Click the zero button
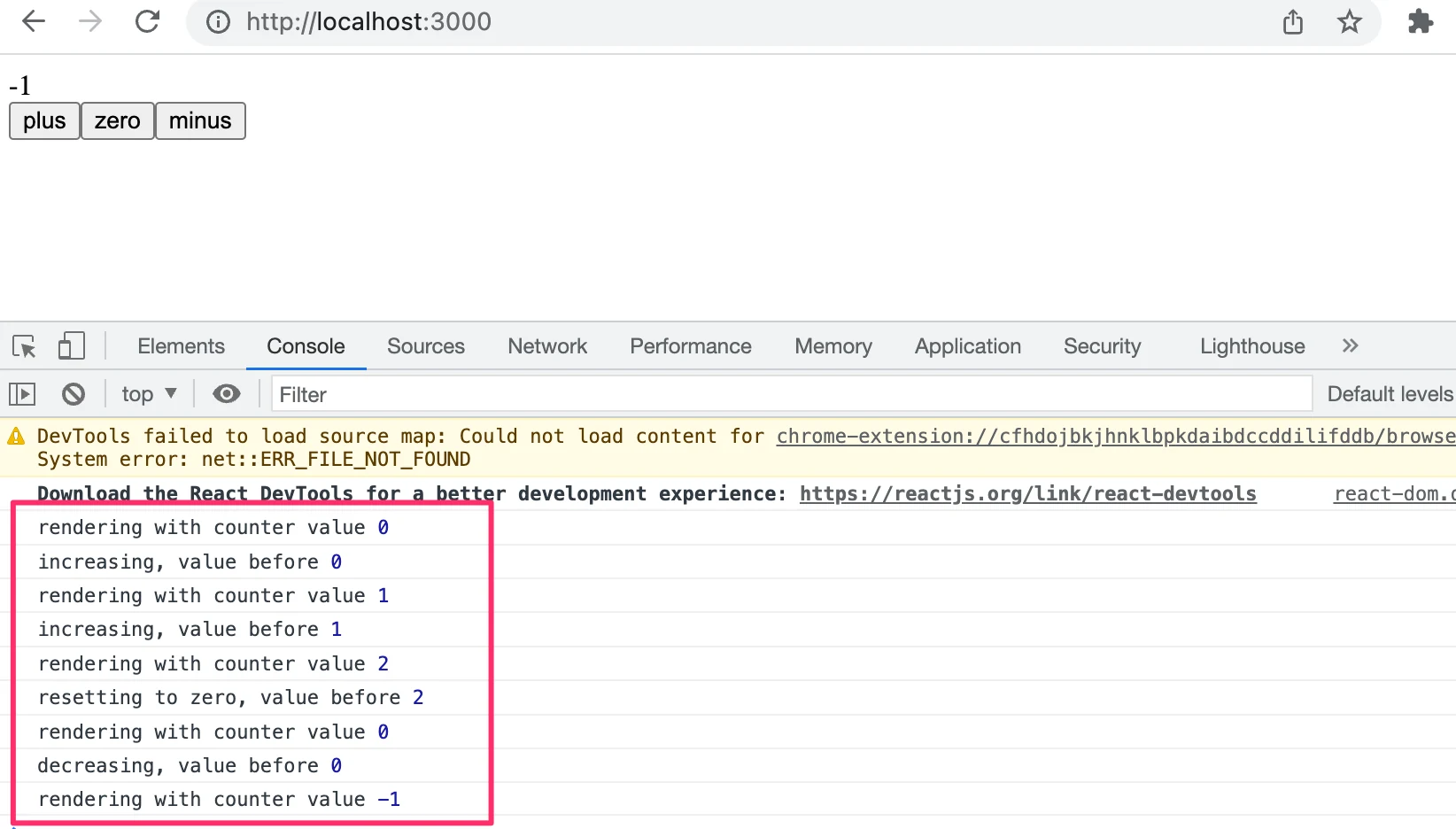 (118, 121)
